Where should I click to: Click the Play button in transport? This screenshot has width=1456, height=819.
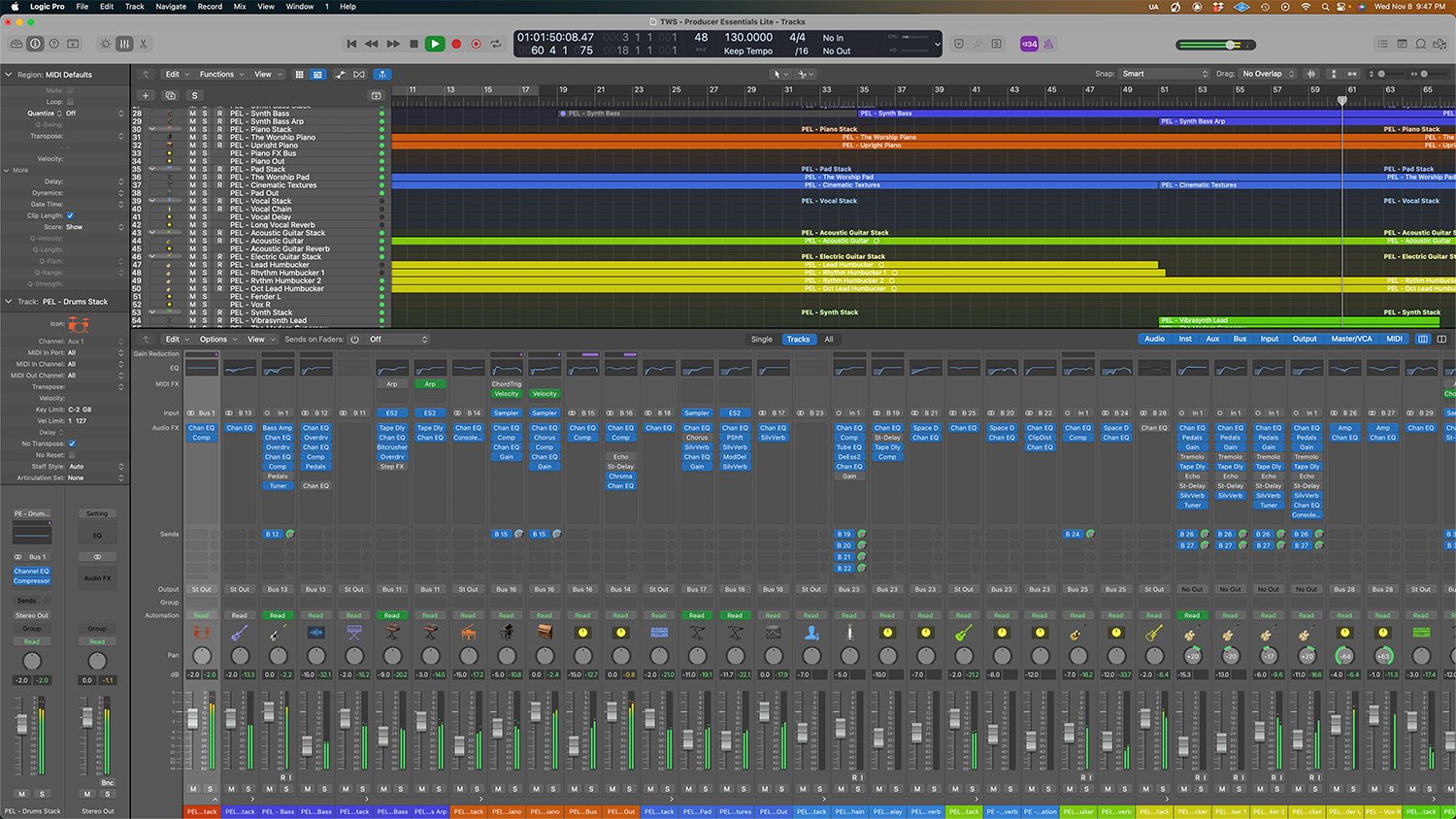pos(435,44)
